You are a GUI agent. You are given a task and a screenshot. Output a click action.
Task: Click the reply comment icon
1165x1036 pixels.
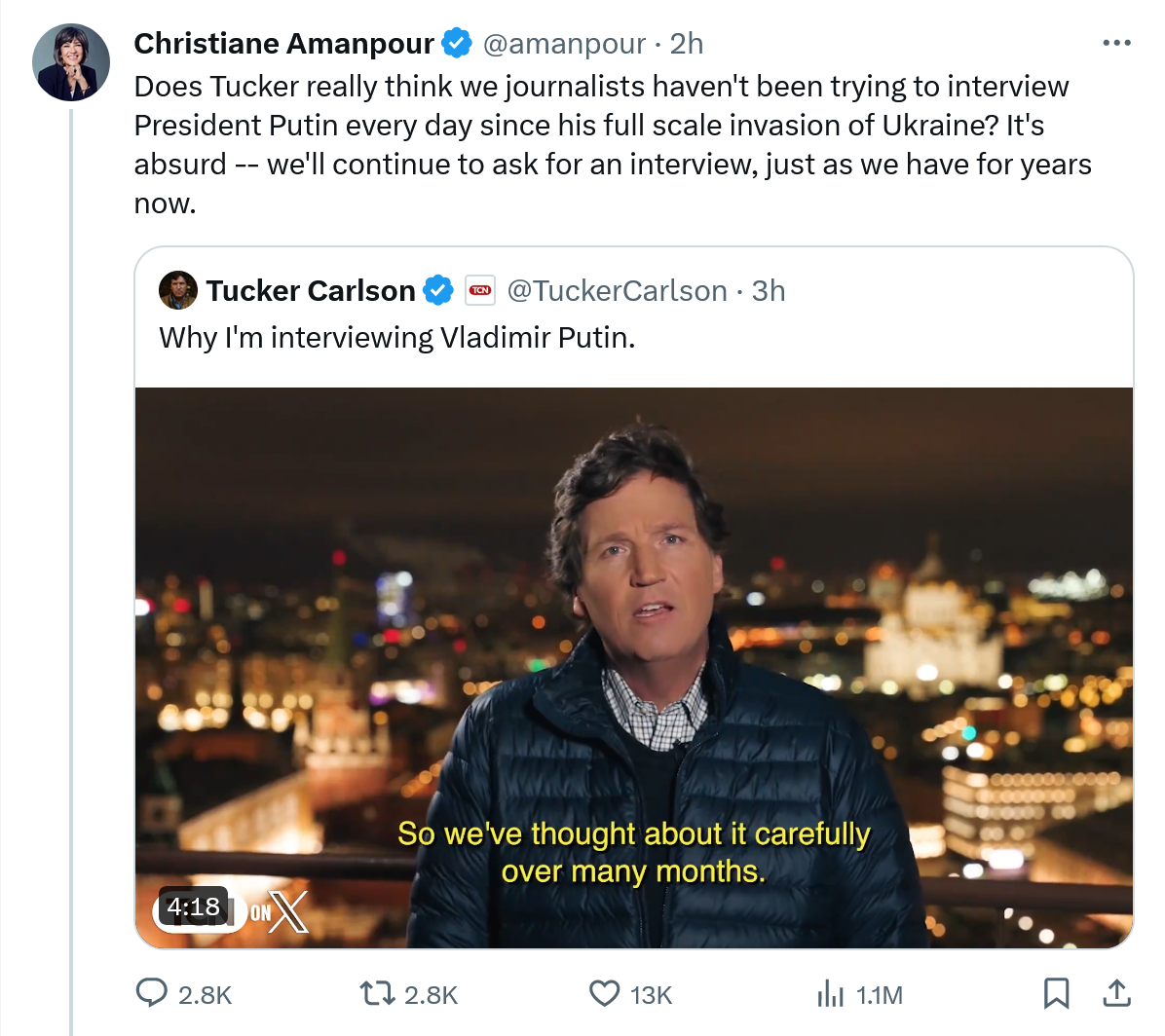point(151,993)
